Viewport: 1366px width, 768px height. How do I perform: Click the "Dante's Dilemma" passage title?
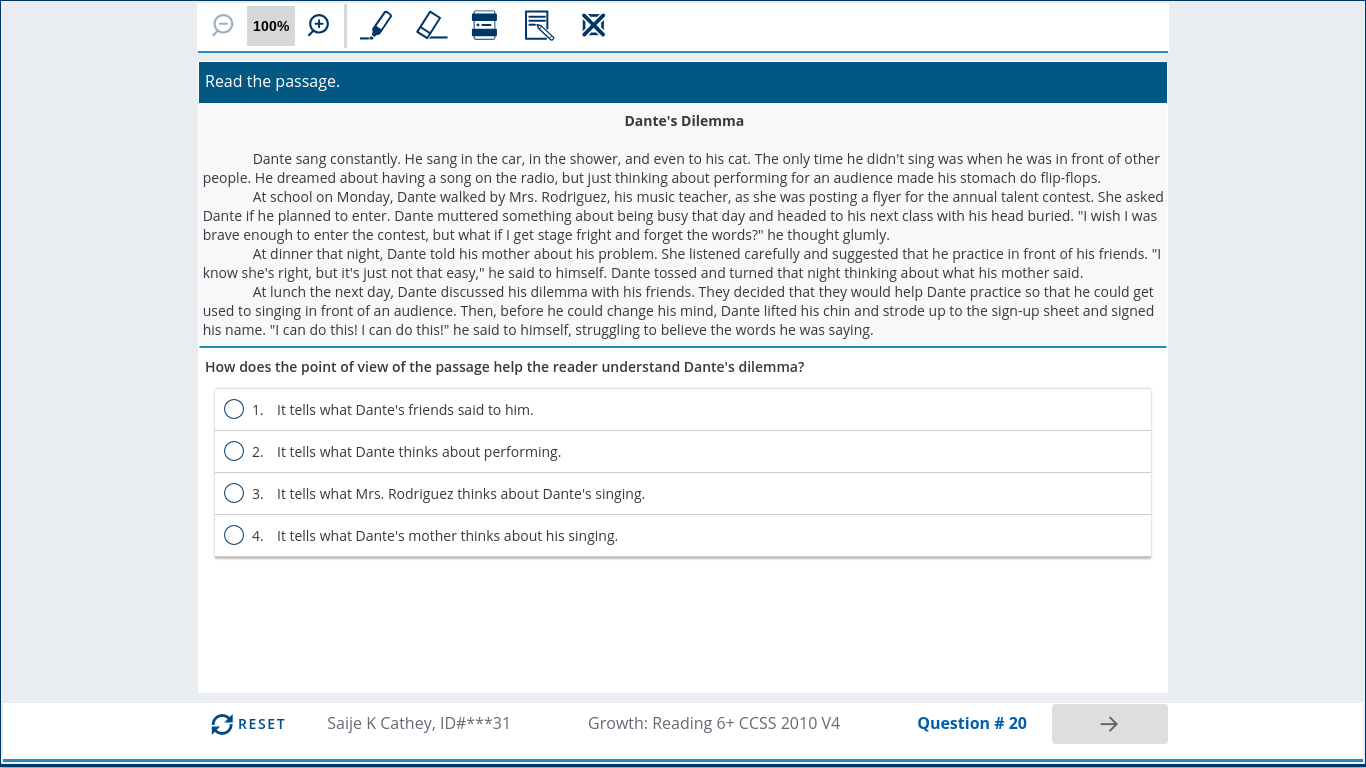pos(684,121)
